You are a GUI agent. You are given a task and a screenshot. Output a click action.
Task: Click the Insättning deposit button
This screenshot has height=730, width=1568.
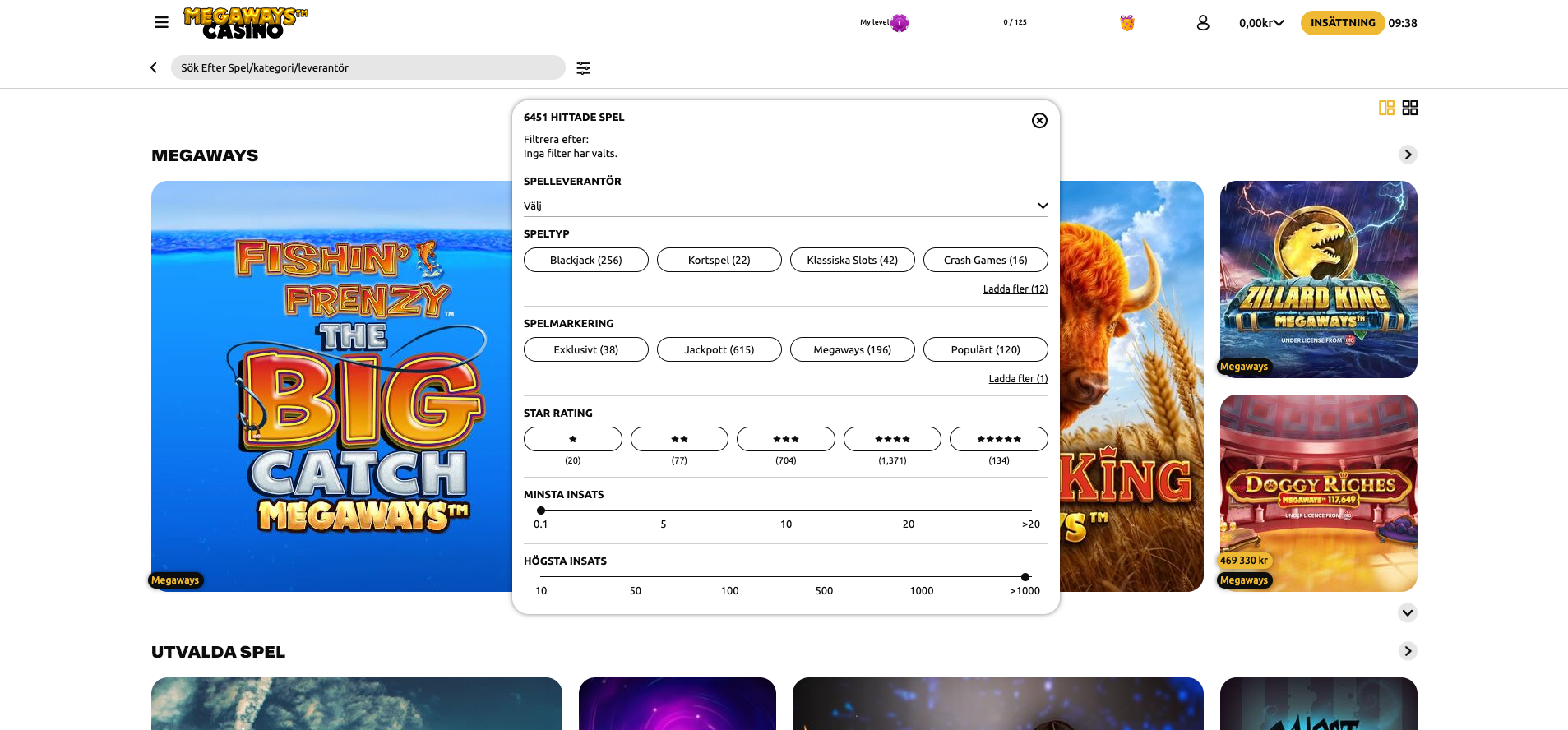1343,23
